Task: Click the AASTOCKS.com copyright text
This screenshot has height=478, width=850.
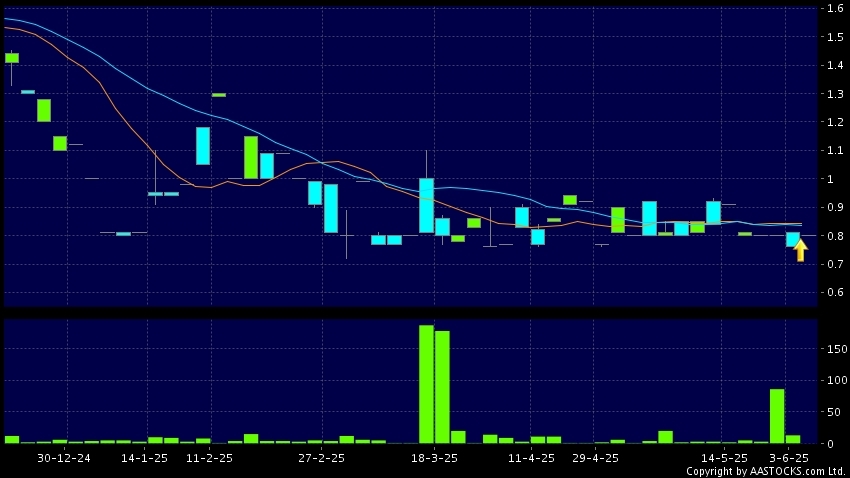Action: pyautogui.click(x=765, y=471)
